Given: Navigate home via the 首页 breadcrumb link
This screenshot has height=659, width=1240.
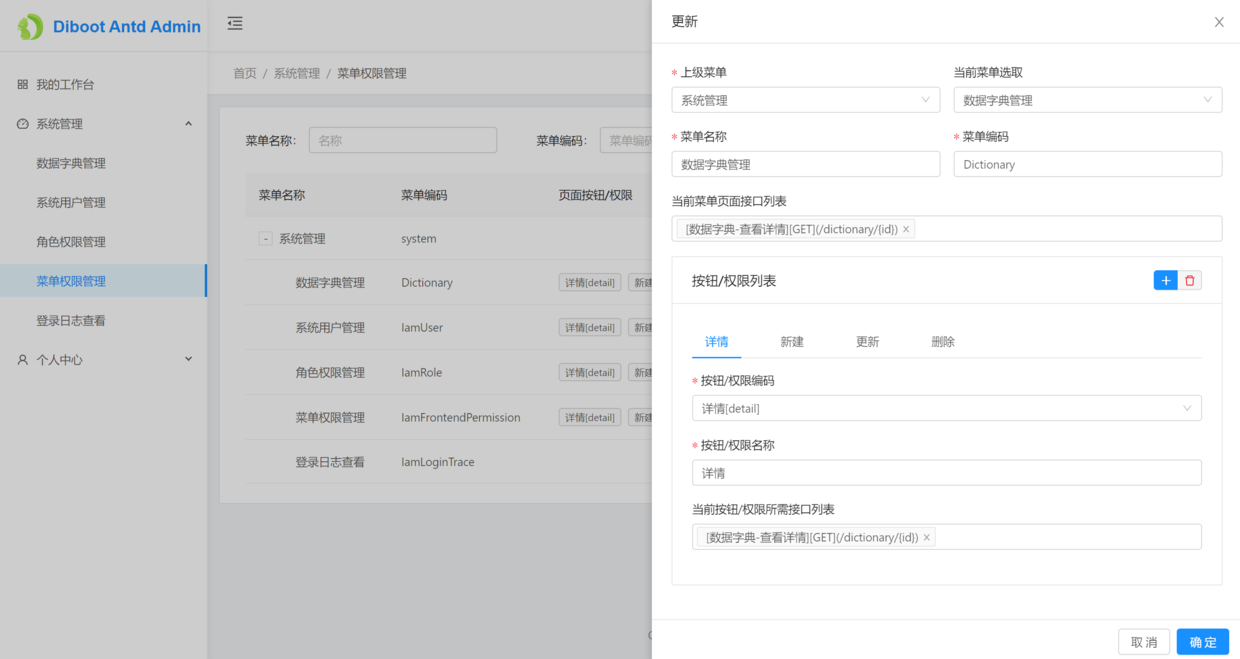Looking at the screenshot, I should click(x=244, y=72).
